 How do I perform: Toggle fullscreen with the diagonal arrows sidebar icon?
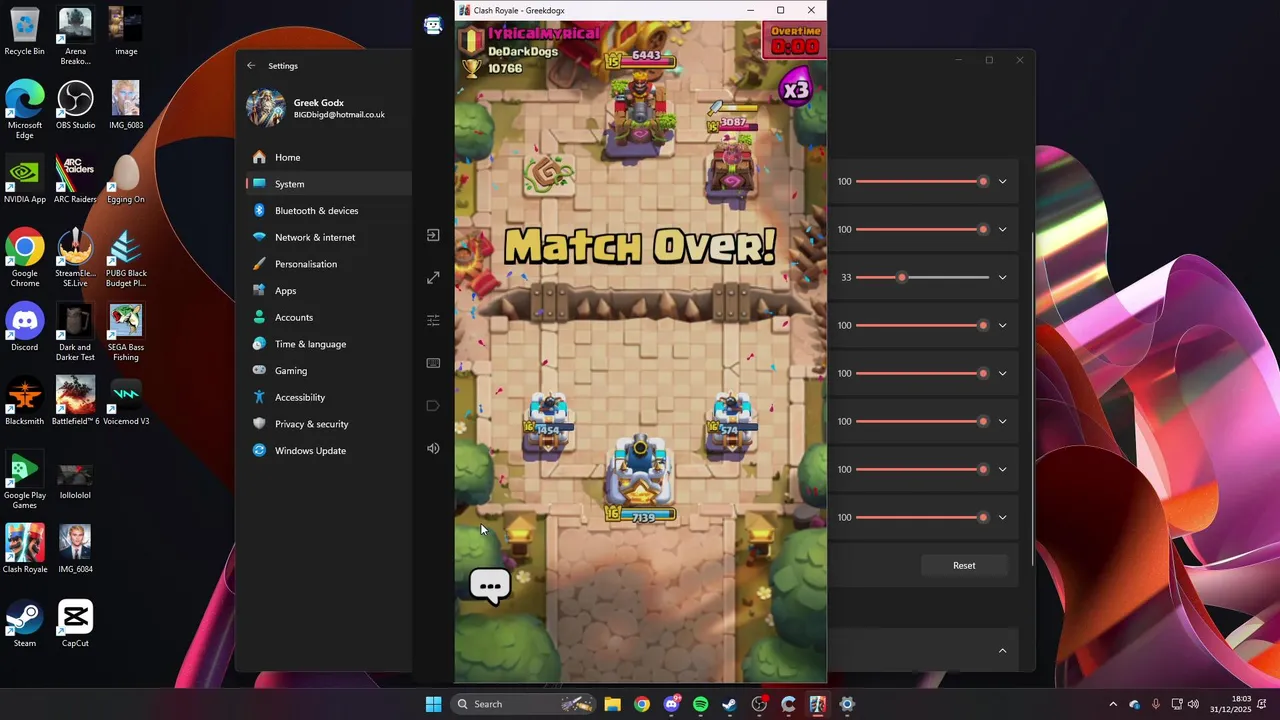[x=433, y=277]
